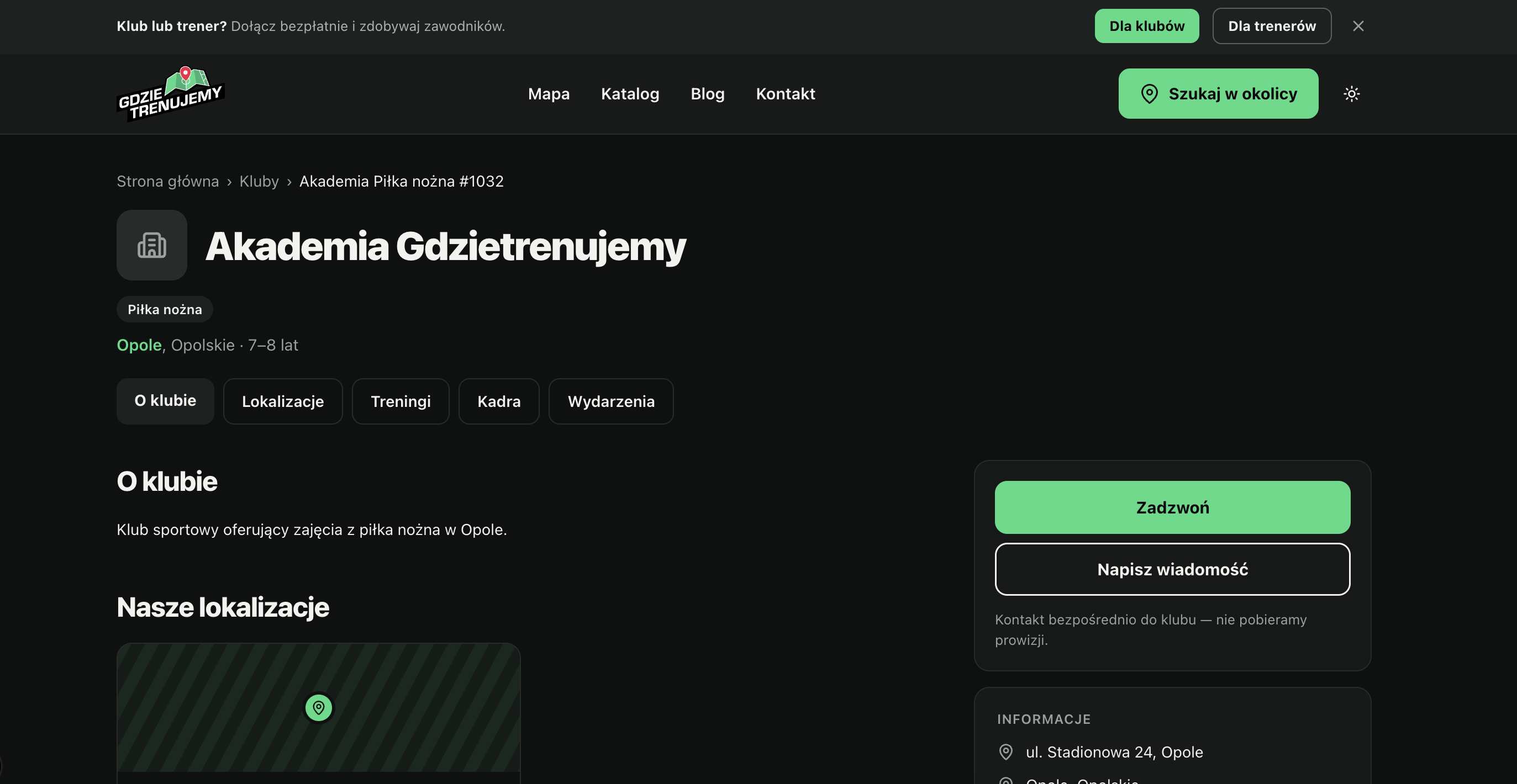Image resolution: width=1517 pixels, height=784 pixels.
Task: Click the 'Klub lub trener?' banner text
Action: 171,26
